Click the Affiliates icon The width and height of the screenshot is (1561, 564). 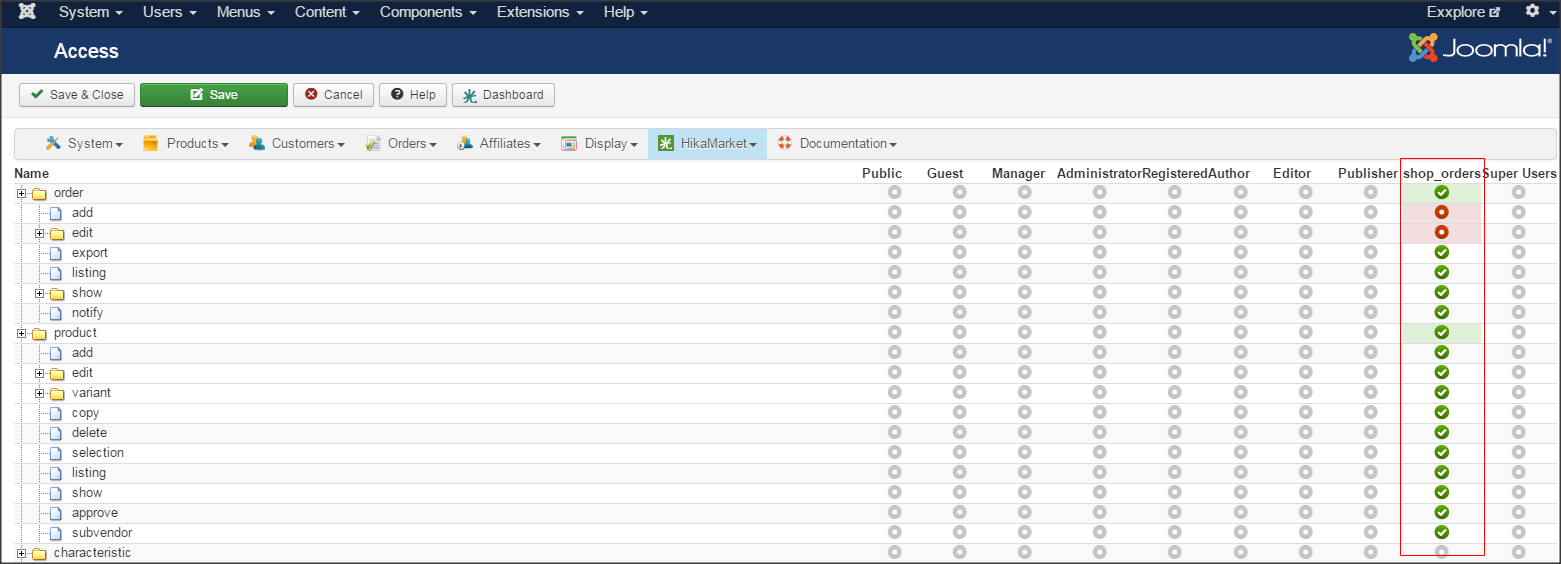[x=465, y=143]
